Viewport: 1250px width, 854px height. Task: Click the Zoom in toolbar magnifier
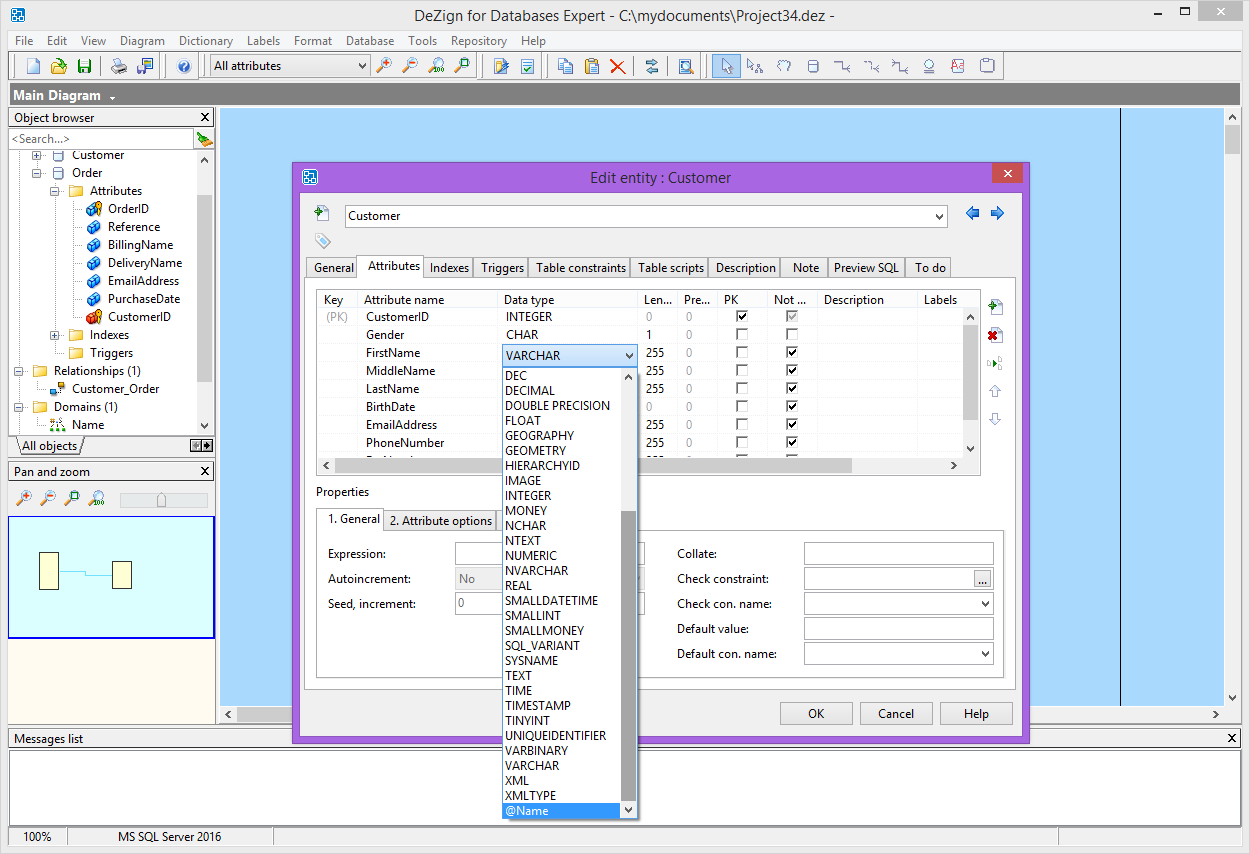(x=384, y=66)
